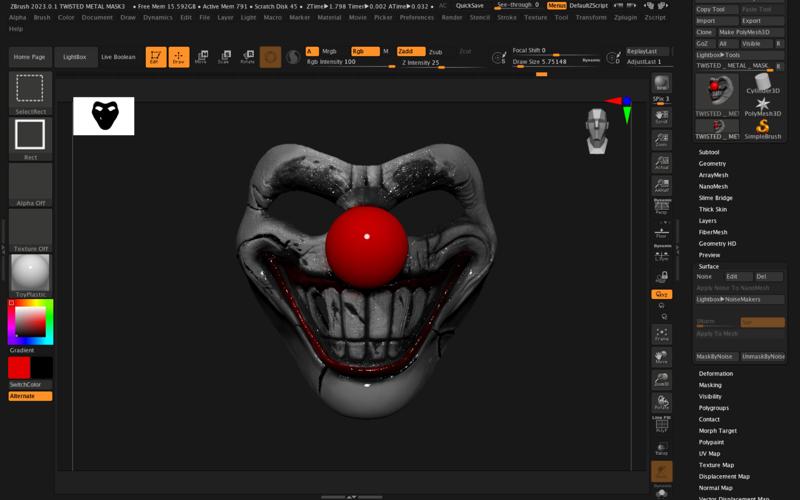This screenshot has width=800, height=500.
Task: Select the SimpleBrush tool icon
Action: click(763, 129)
